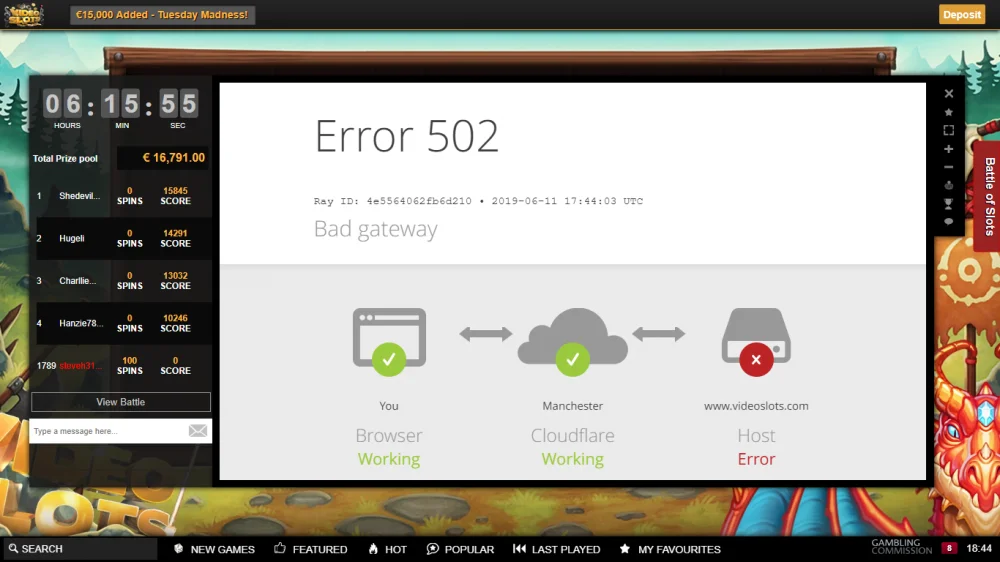This screenshot has height=562, width=1000.
Task: Open the Search field in bottom bar
Action: click(x=81, y=549)
